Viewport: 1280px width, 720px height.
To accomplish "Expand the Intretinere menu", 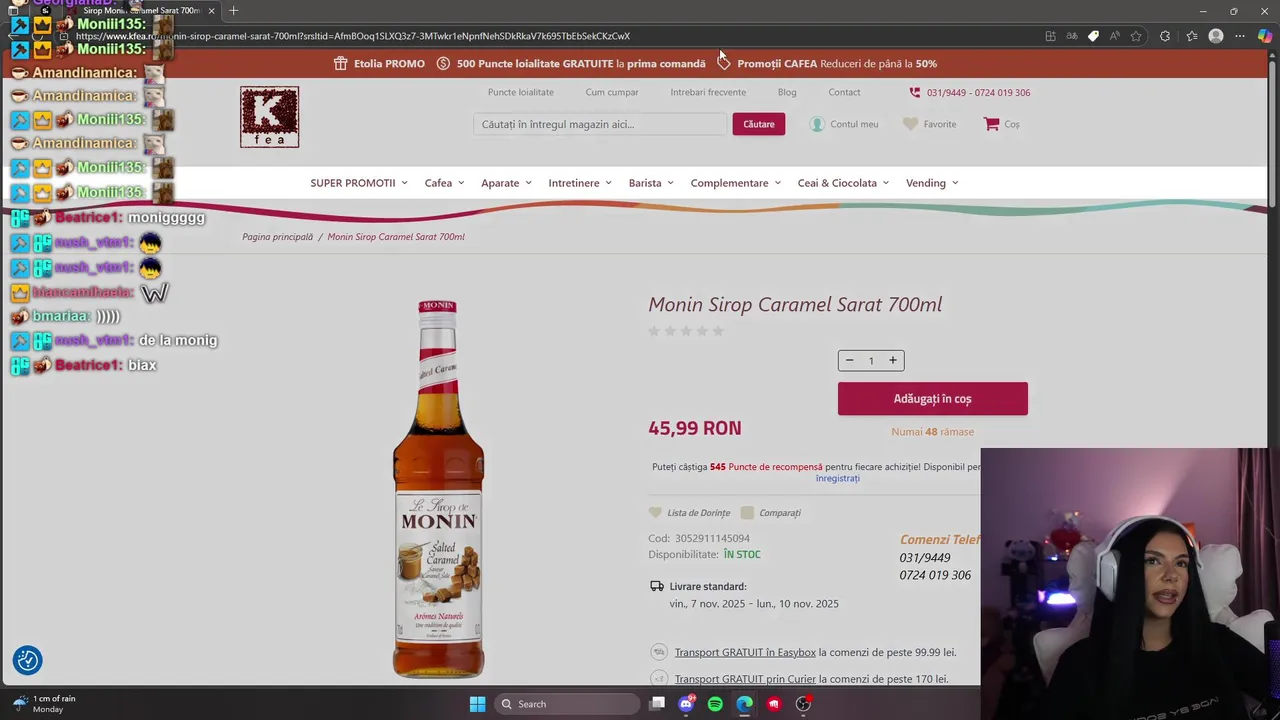I will point(580,183).
